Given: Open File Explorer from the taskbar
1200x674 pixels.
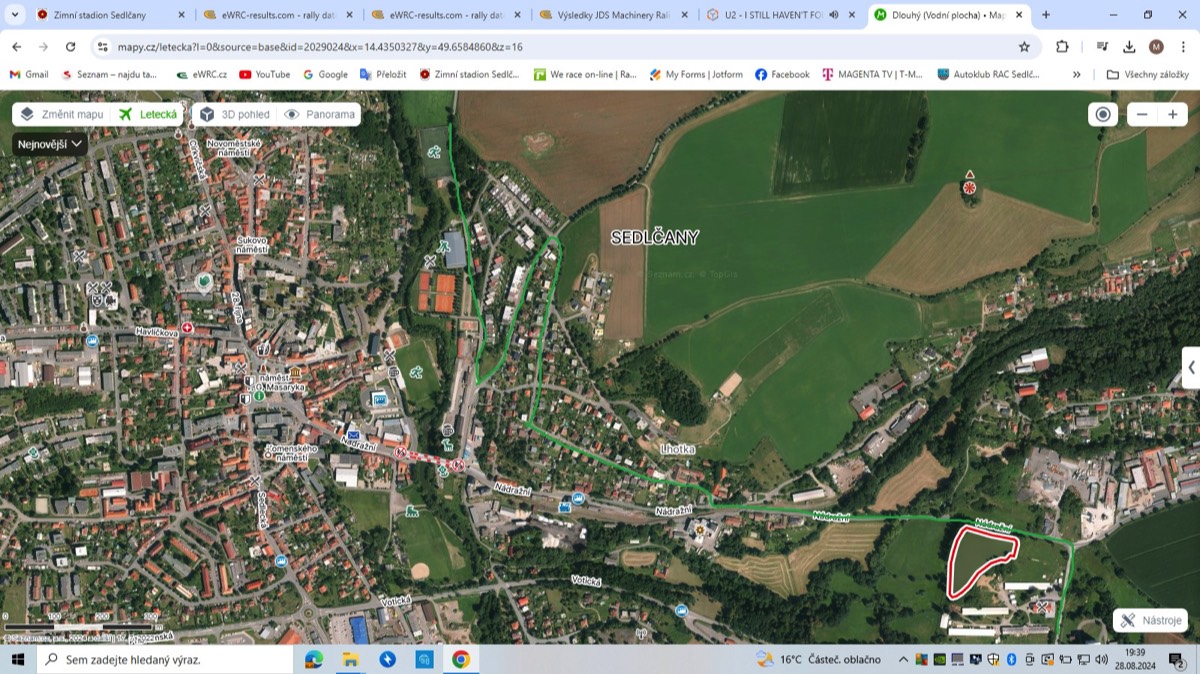Looking at the screenshot, I should pos(350,659).
